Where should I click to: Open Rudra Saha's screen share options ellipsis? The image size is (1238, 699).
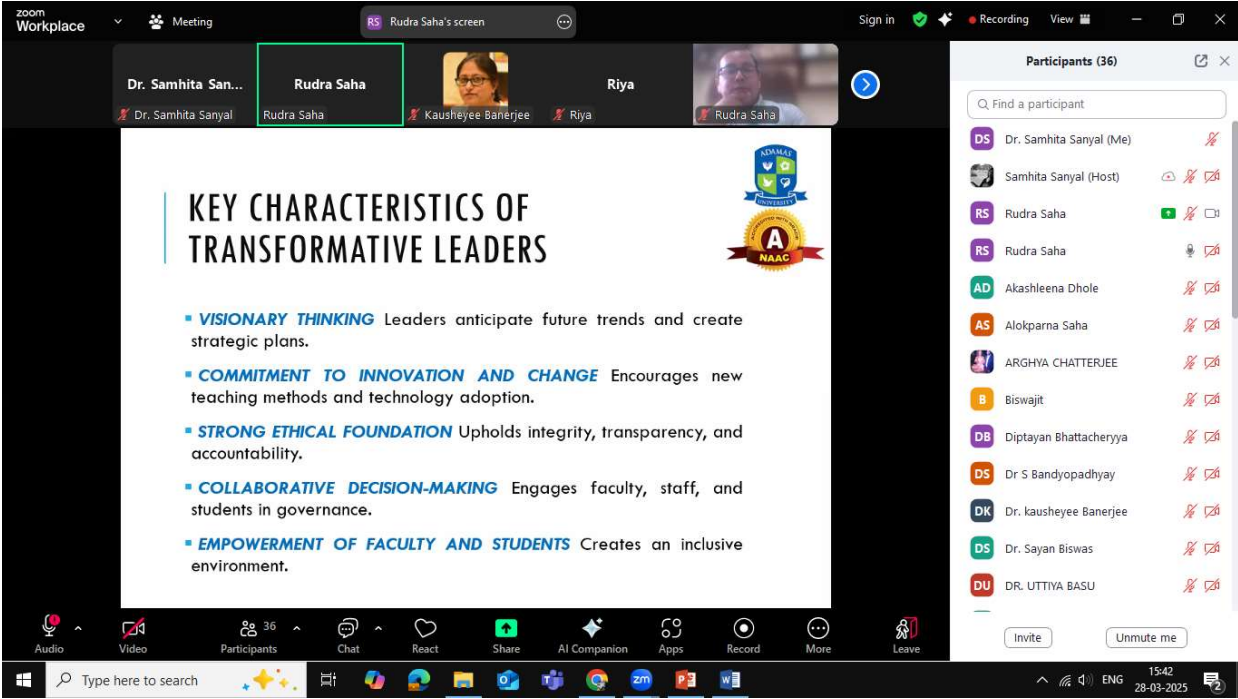564,21
